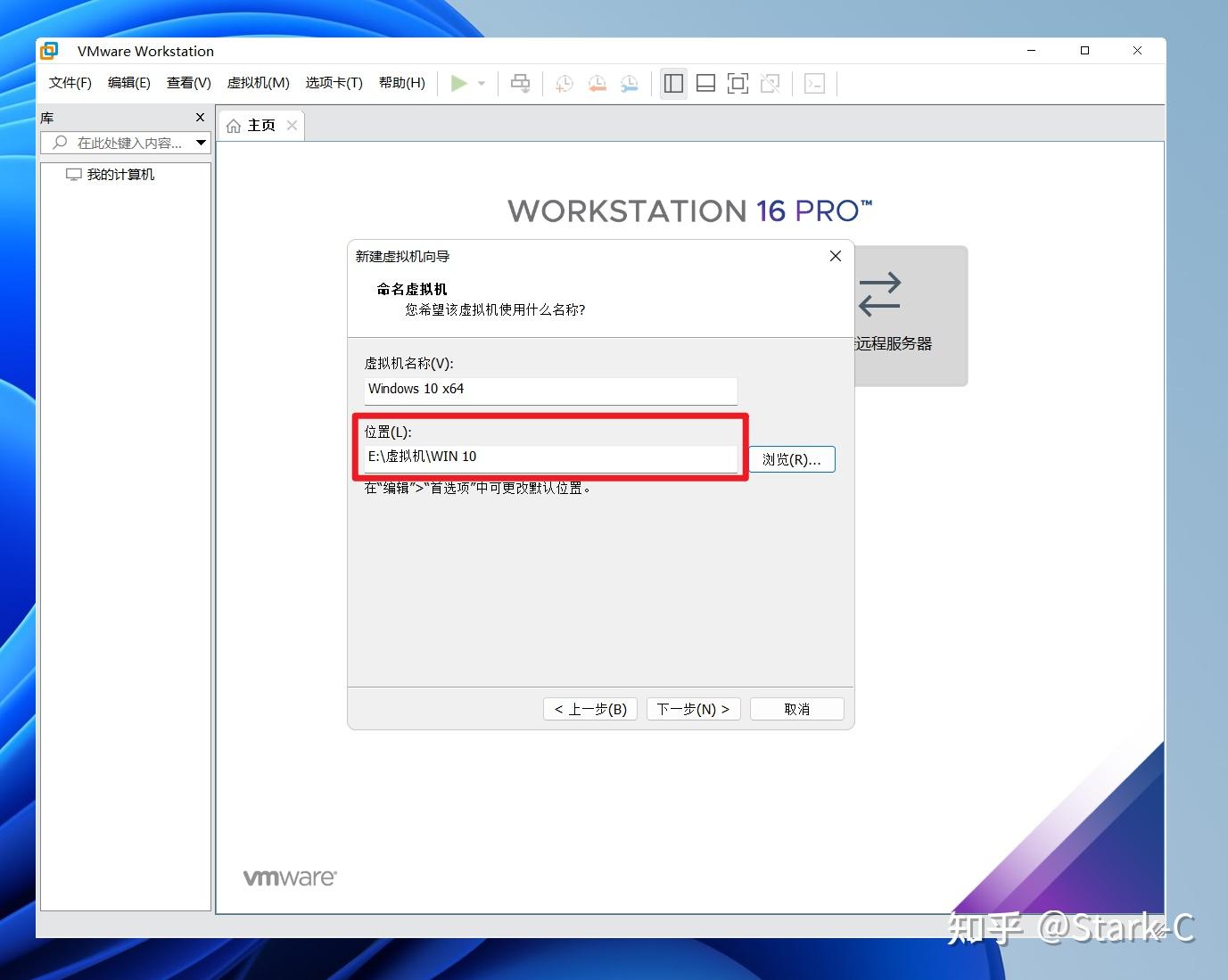1228x980 pixels.
Task: Open the Snapshot Manager icon
Action: coord(629,83)
